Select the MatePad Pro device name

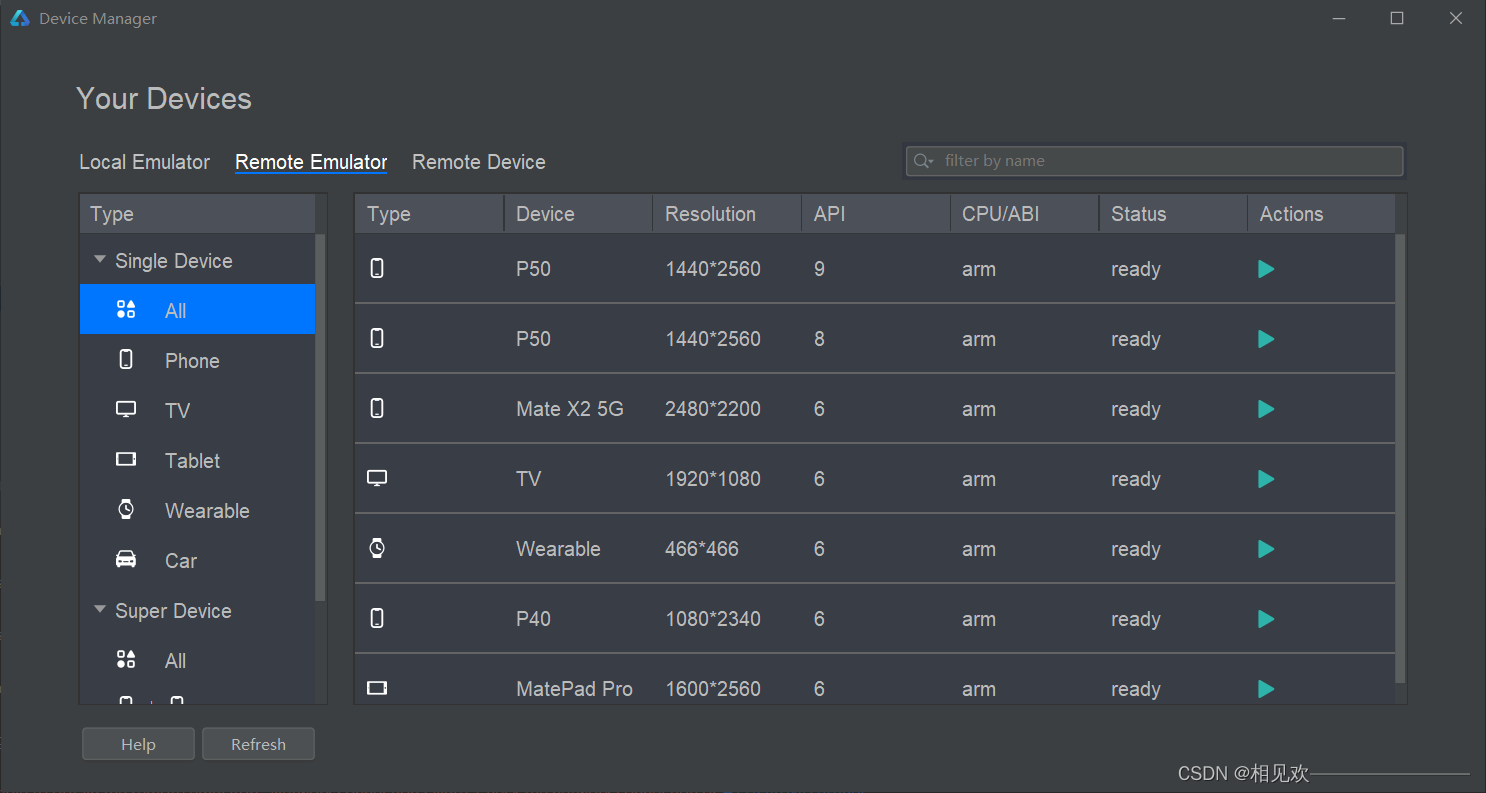574,689
